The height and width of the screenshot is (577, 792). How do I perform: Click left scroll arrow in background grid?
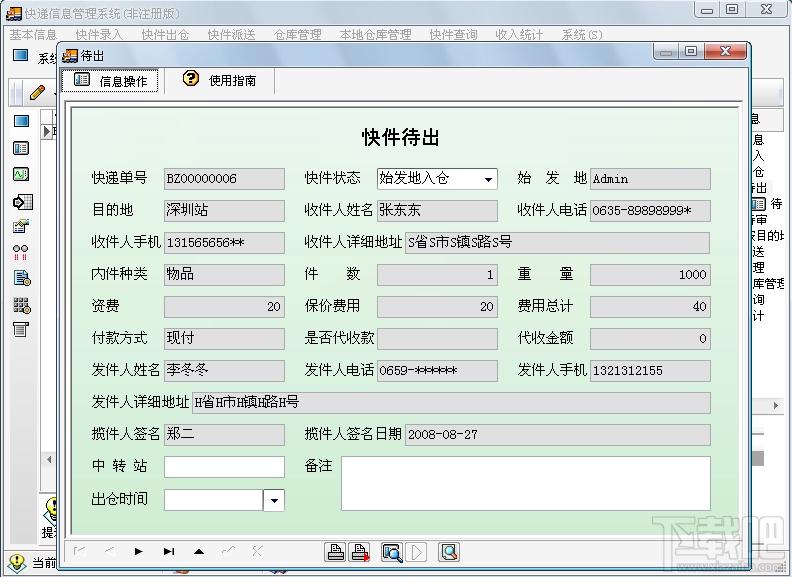tap(49, 460)
